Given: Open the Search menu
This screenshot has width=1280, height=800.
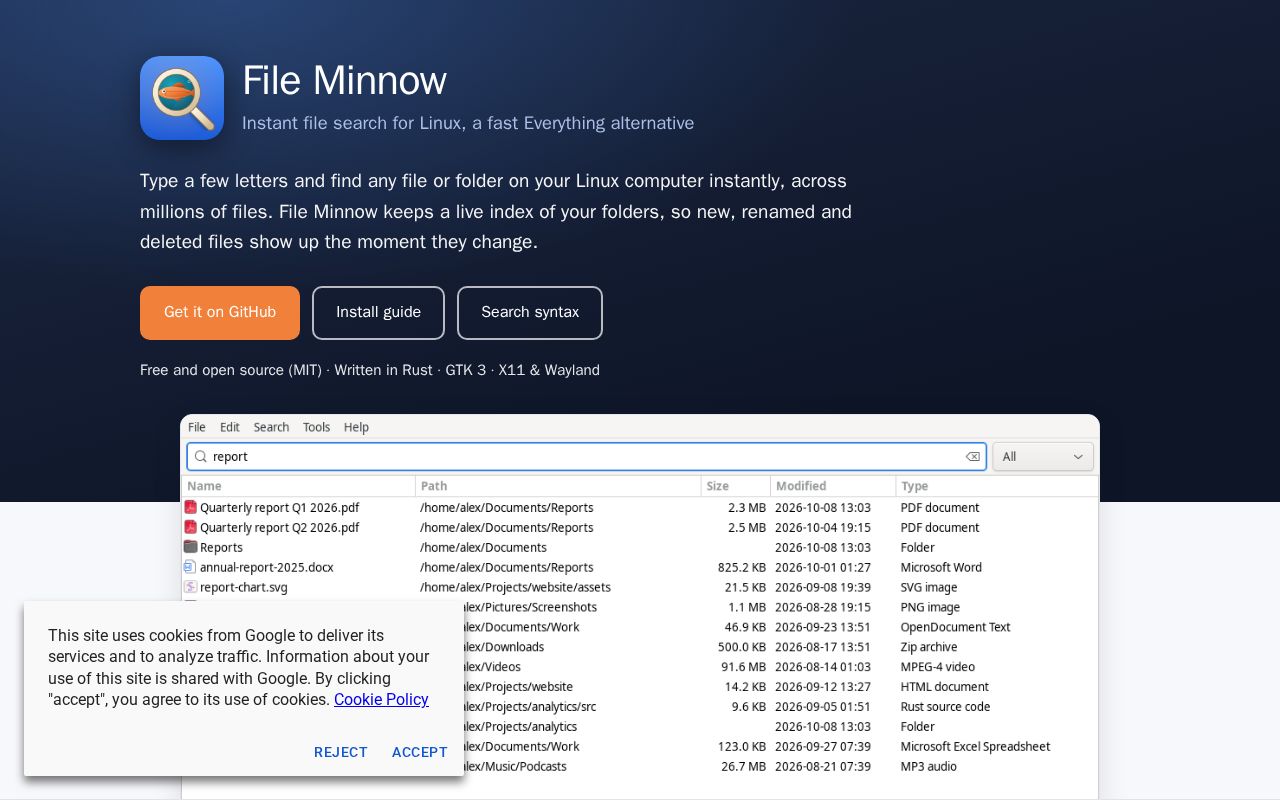Looking at the screenshot, I should click(x=271, y=427).
